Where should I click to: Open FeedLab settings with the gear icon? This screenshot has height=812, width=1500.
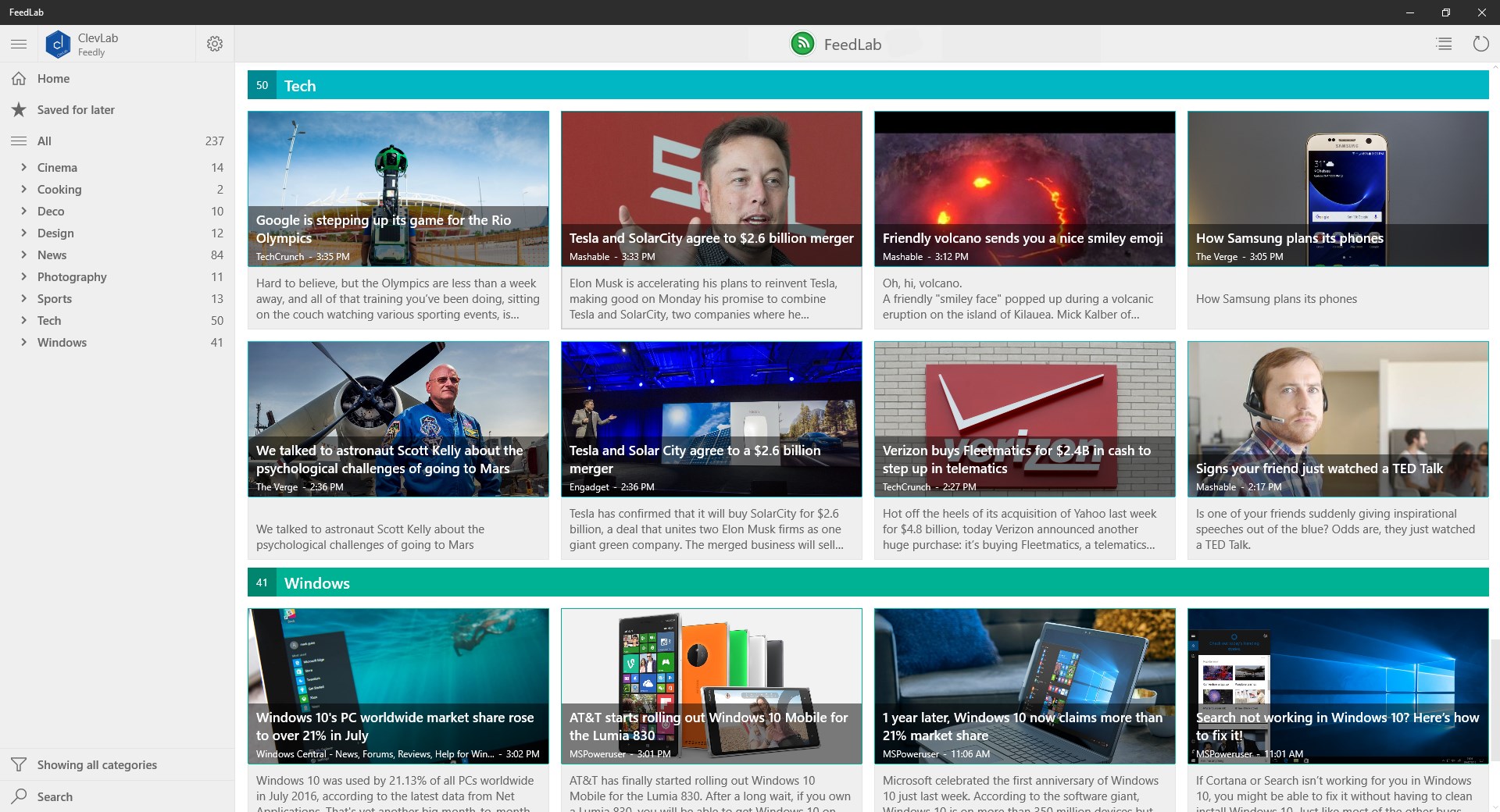[x=215, y=44]
